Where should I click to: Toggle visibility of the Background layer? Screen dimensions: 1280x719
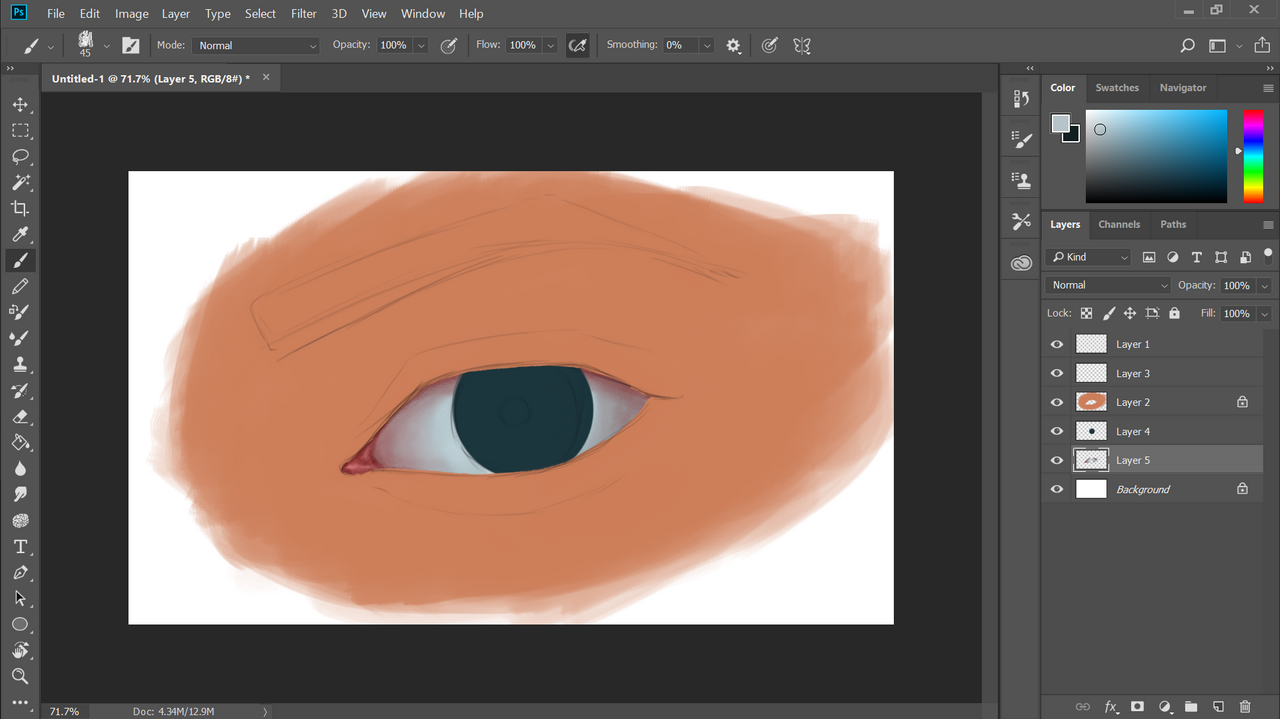click(1057, 489)
